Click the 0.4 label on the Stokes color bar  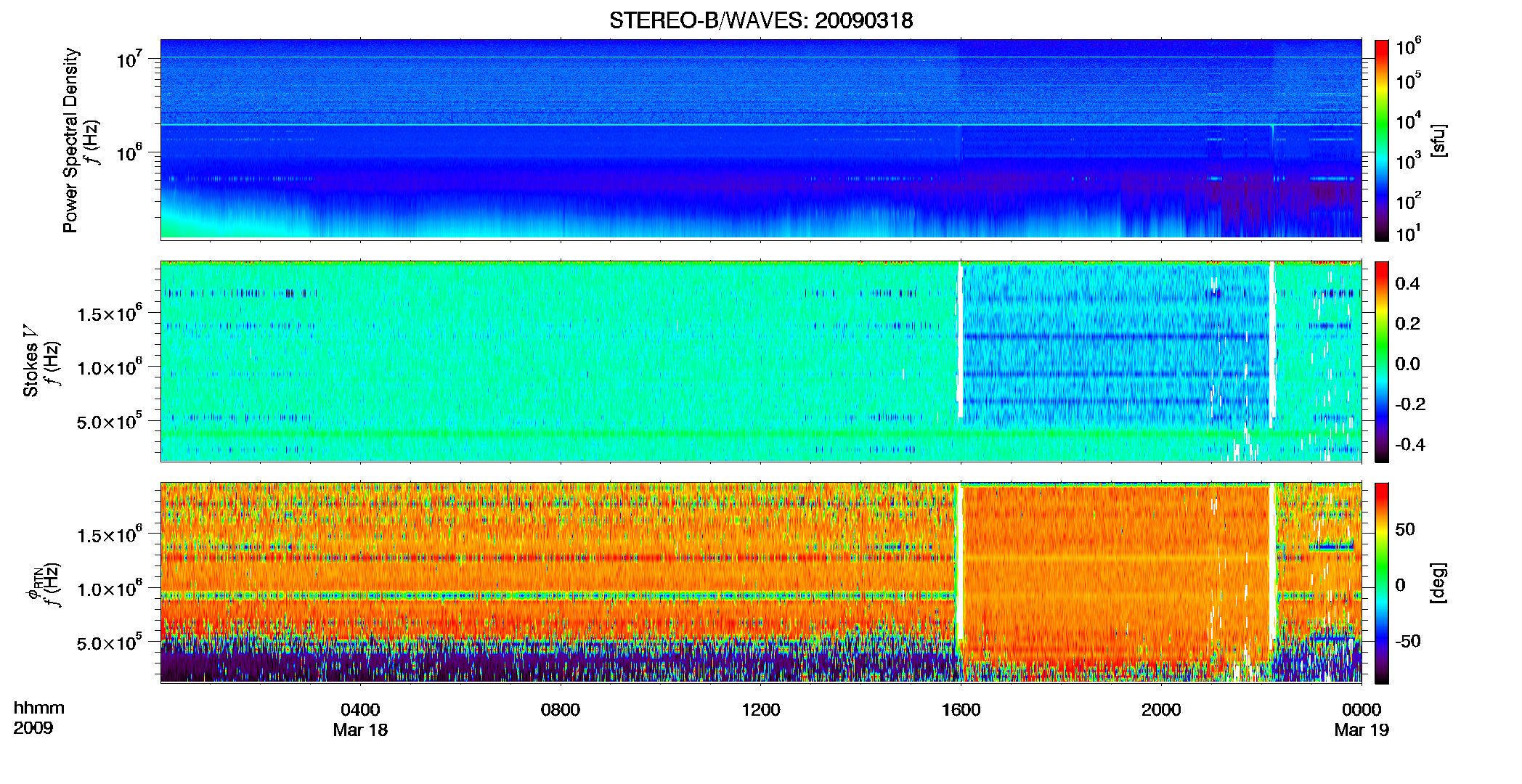[x=1407, y=284]
